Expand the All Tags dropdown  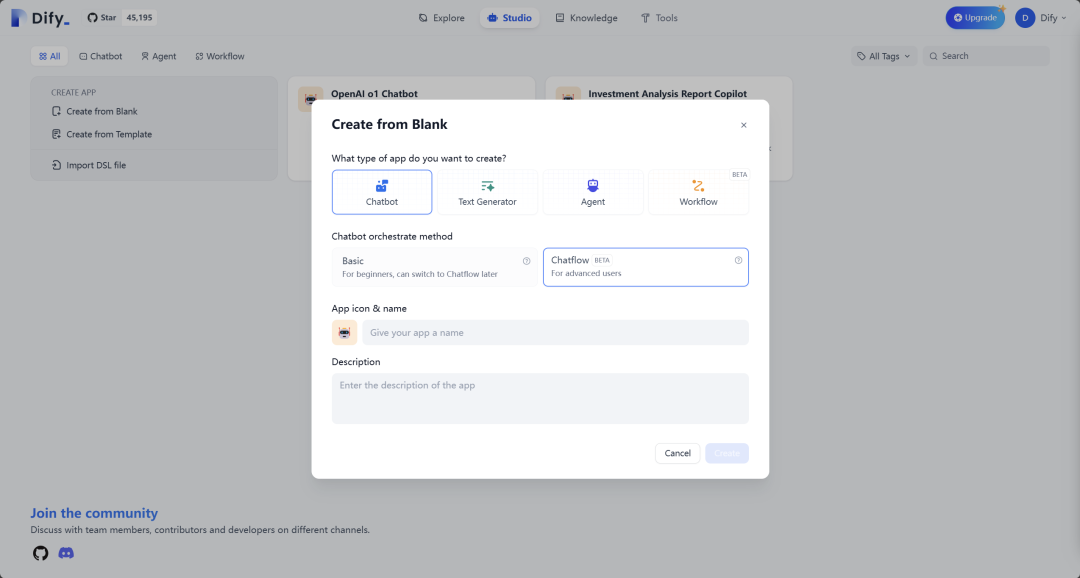point(884,56)
